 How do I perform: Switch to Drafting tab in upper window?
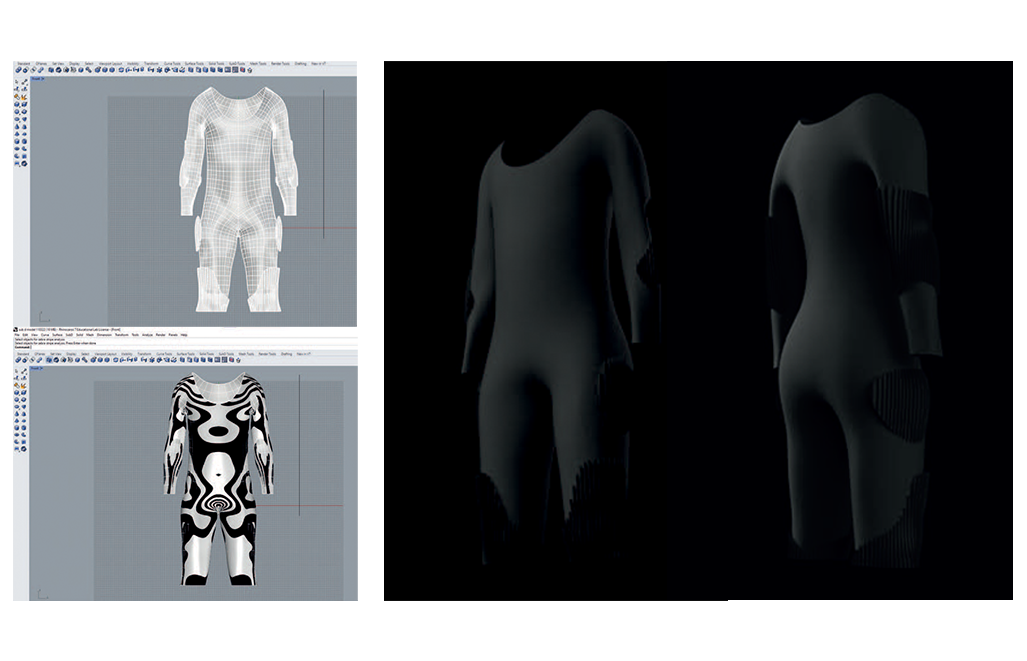coord(301,64)
